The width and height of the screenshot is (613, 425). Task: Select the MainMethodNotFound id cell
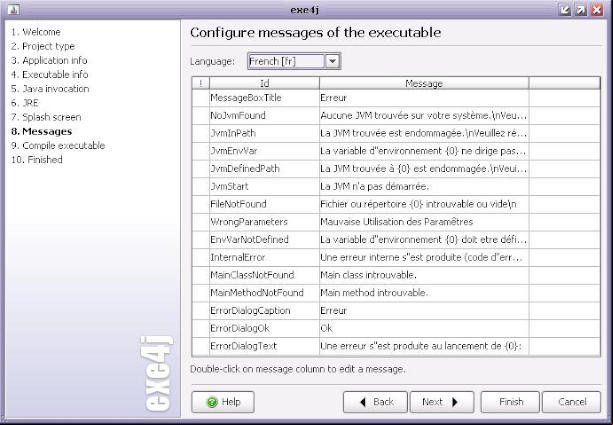pyautogui.click(x=264, y=293)
